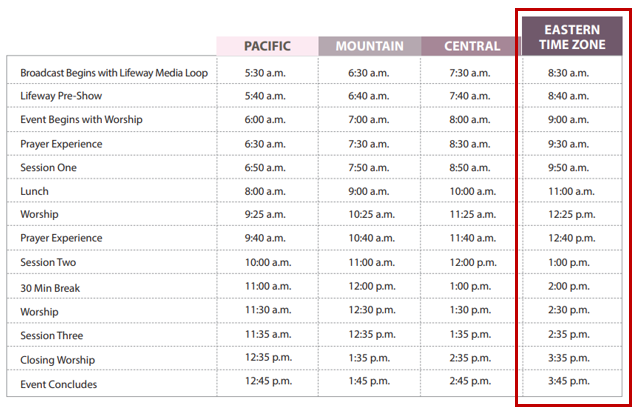641x412 pixels.
Task: Click the Lunch row label
Action: click(x=34, y=191)
